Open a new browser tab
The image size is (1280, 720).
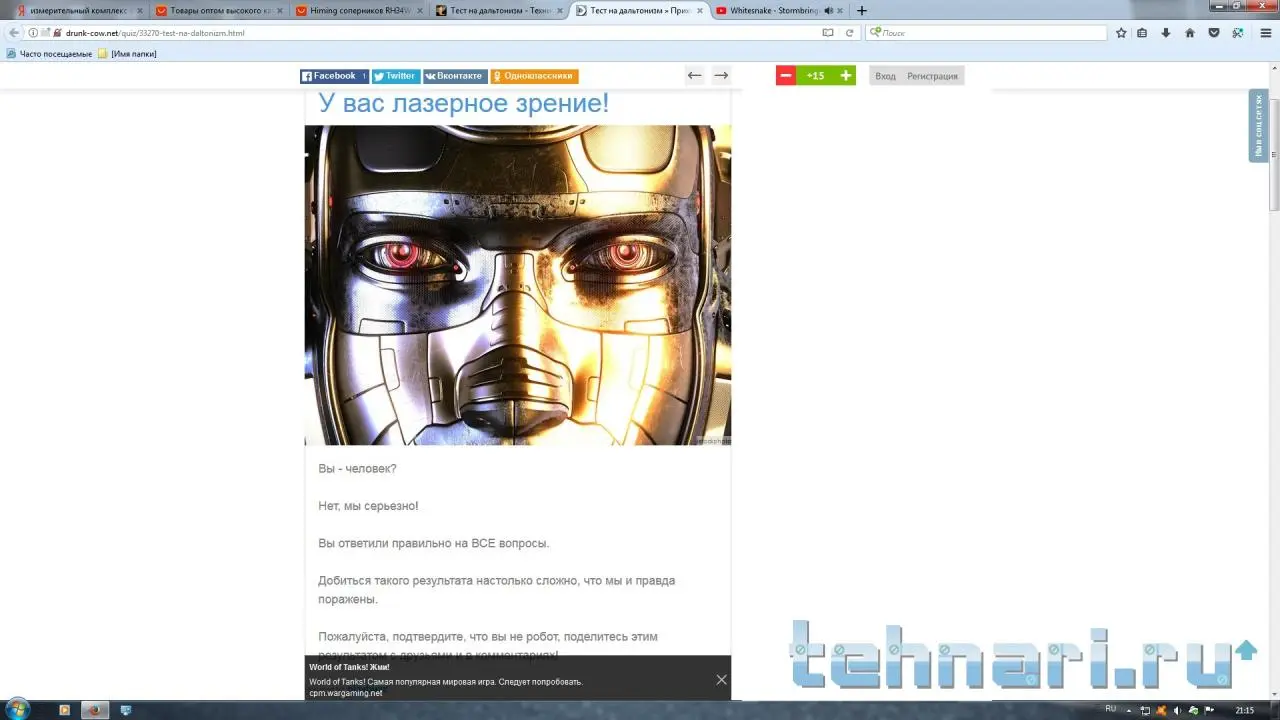point(862,11)
